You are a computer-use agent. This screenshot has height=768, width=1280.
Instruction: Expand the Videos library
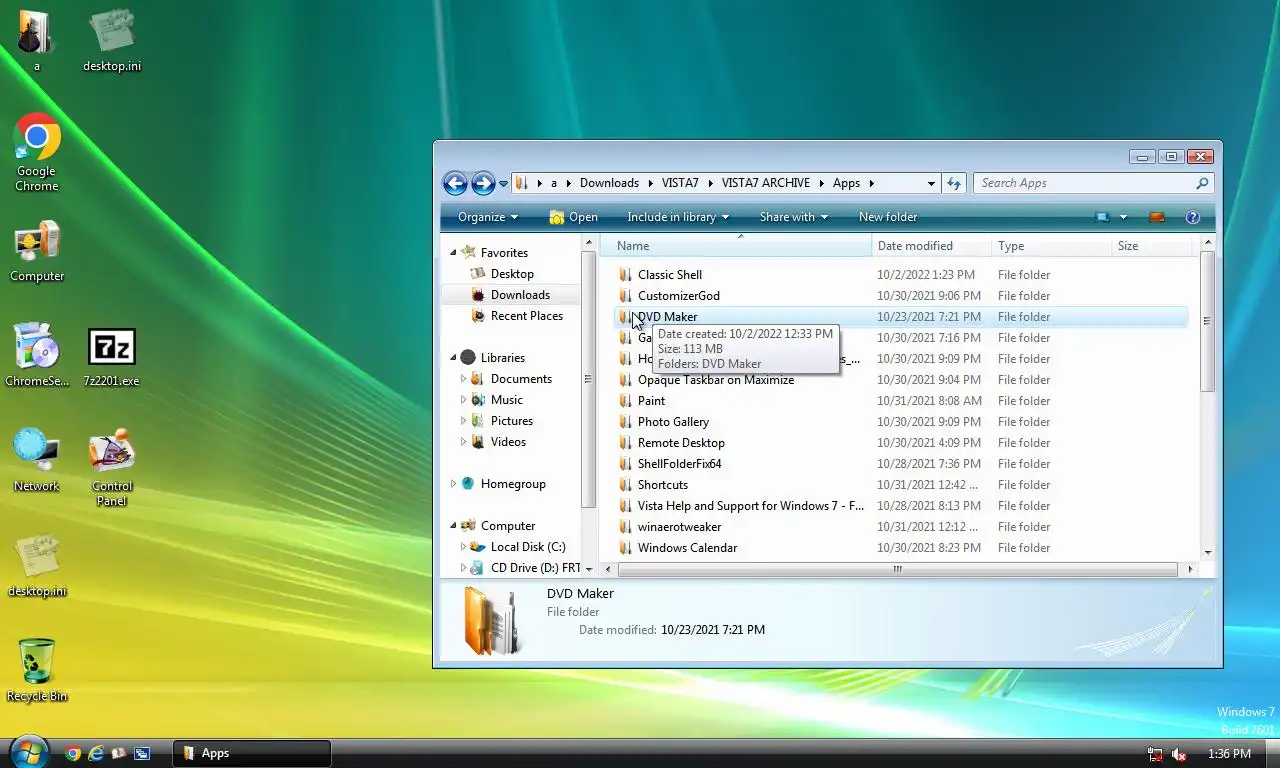463,442
